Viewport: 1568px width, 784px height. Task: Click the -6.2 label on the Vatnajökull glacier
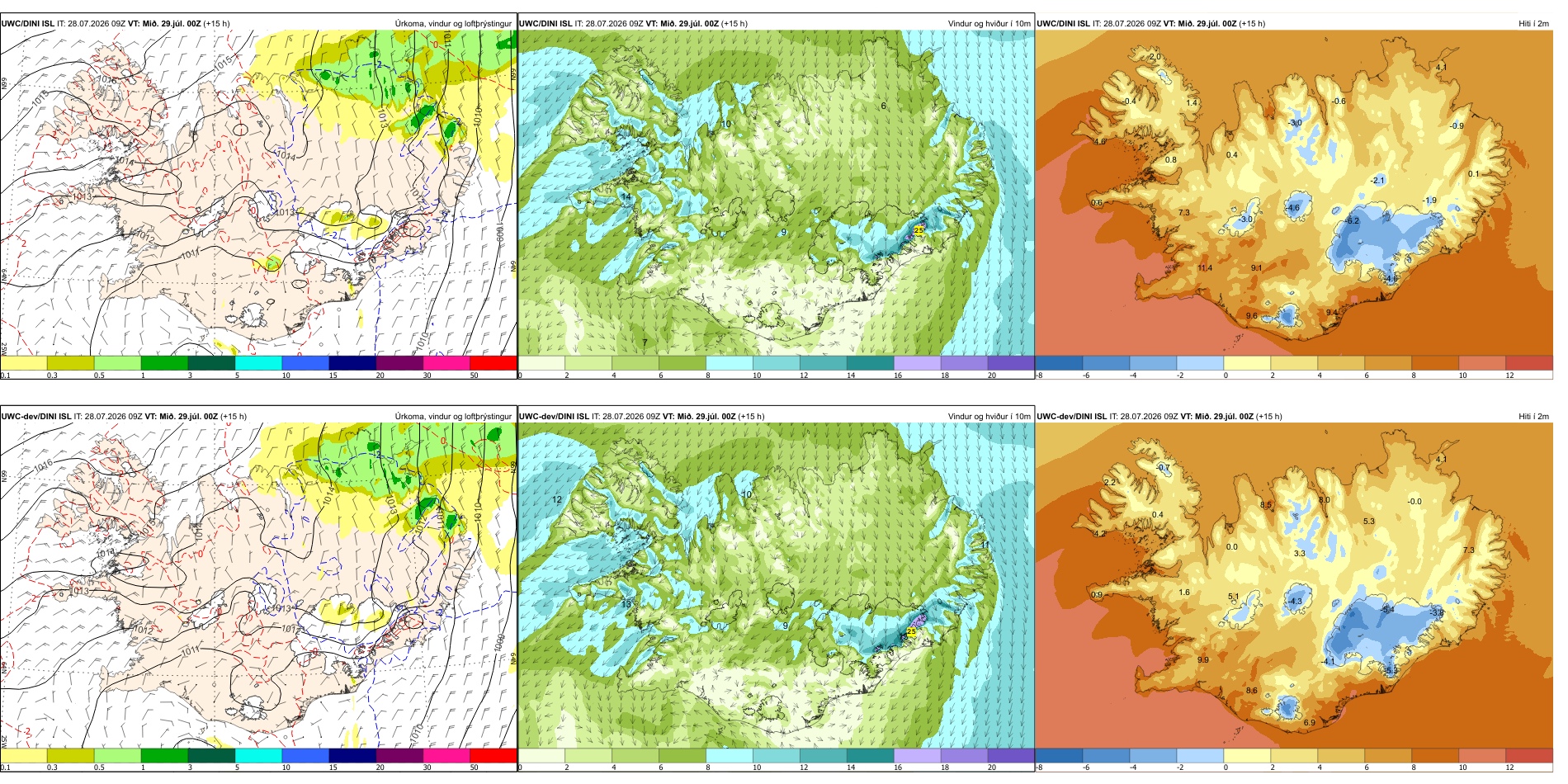click(x=1352, y=221)
